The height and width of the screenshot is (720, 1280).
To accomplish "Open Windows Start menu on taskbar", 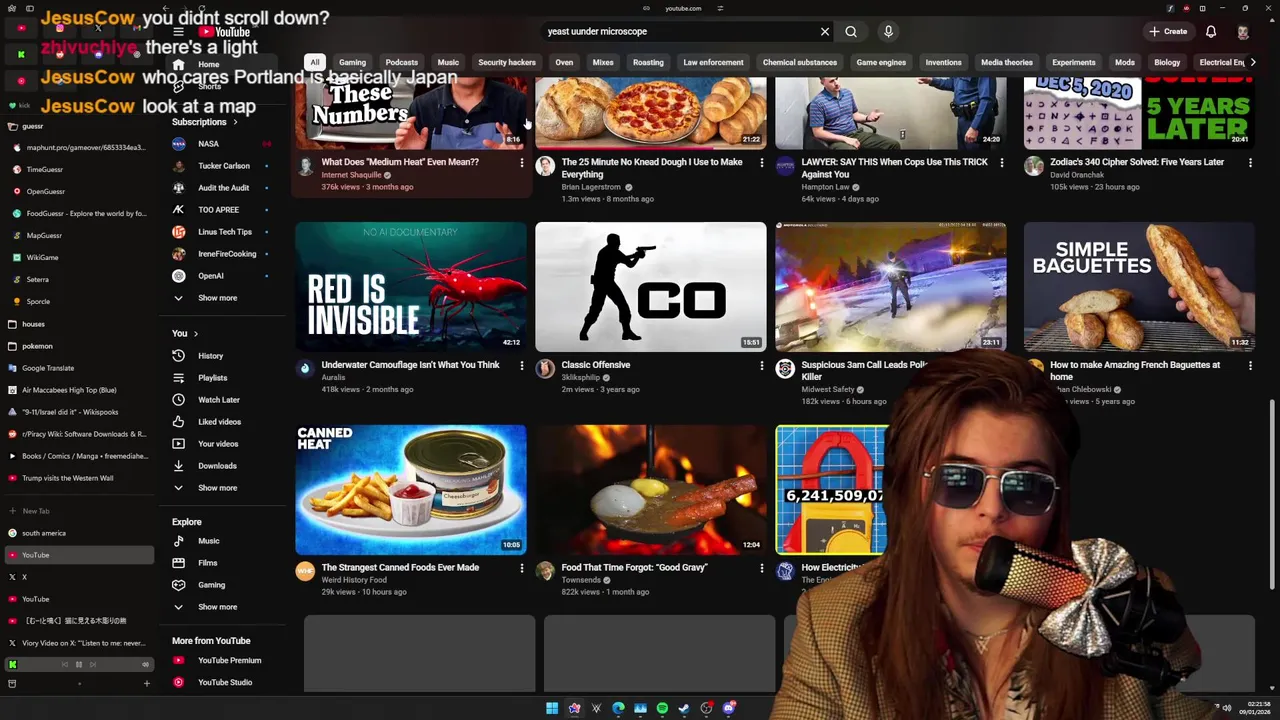I will 552,708.
